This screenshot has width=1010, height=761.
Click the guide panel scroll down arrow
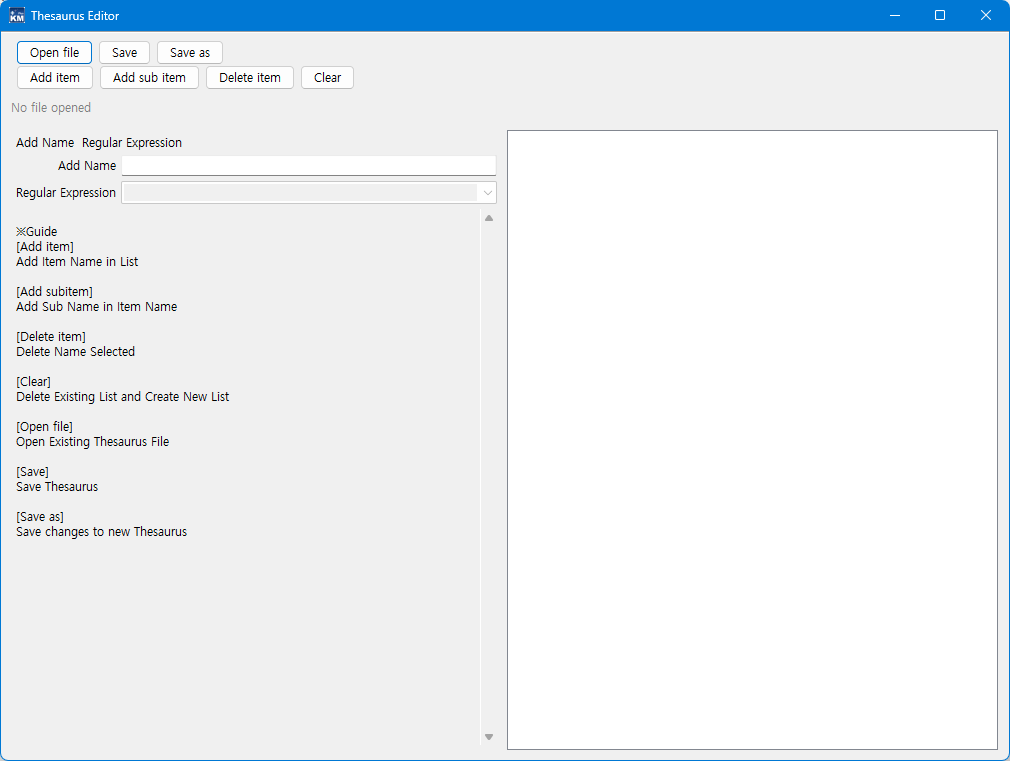pos(489,737)
